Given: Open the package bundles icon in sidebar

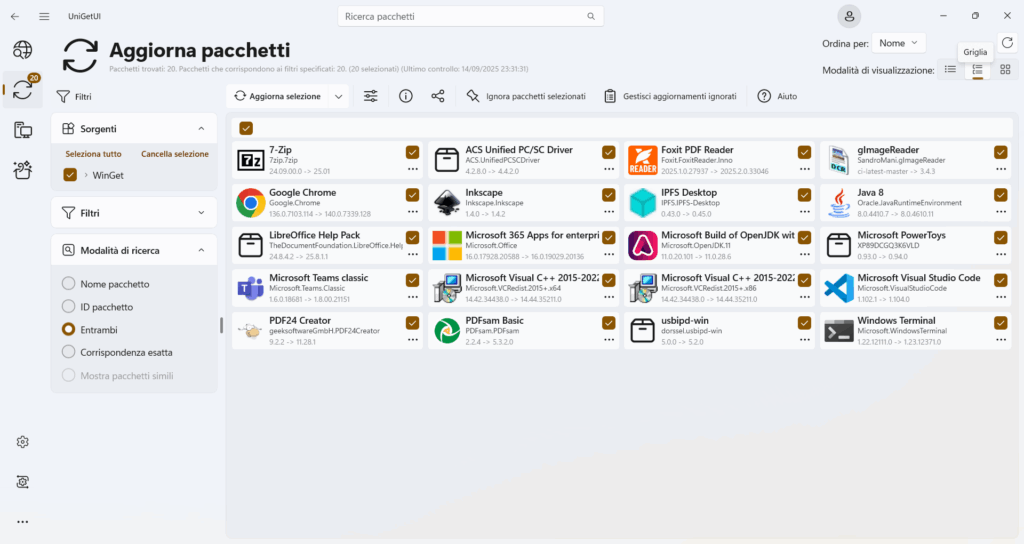Looking at the screenshot, I should (x=23, y=170).
